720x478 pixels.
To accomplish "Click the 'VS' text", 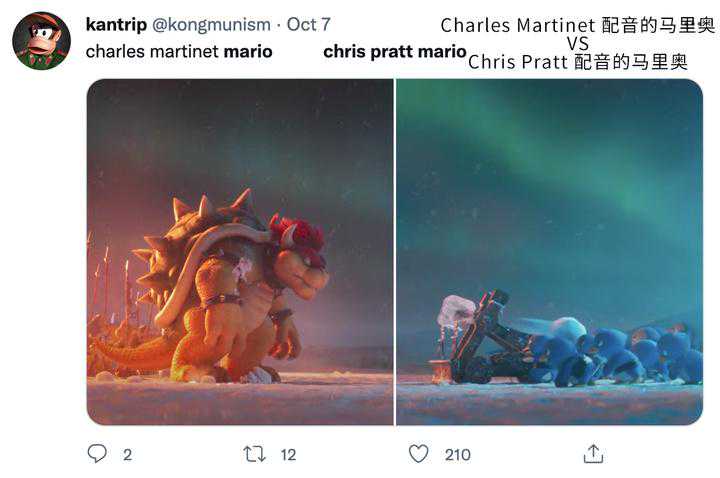I will coord(578,44).
